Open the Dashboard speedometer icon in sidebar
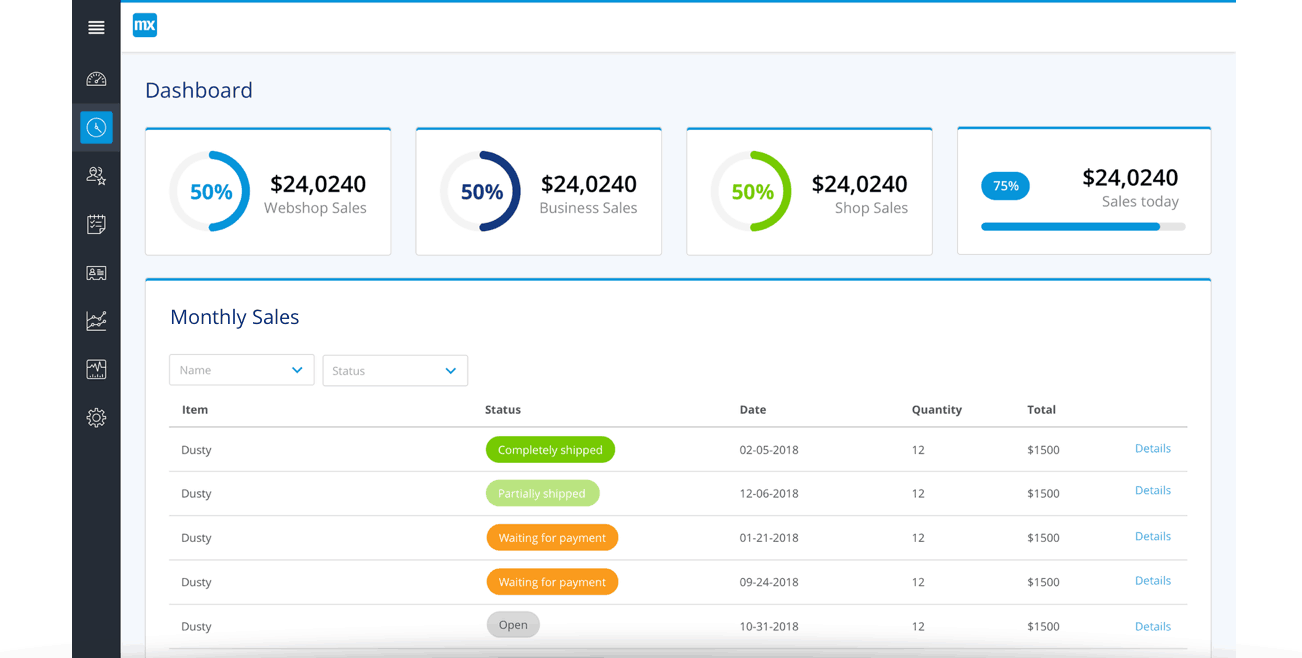 (96, 78)
